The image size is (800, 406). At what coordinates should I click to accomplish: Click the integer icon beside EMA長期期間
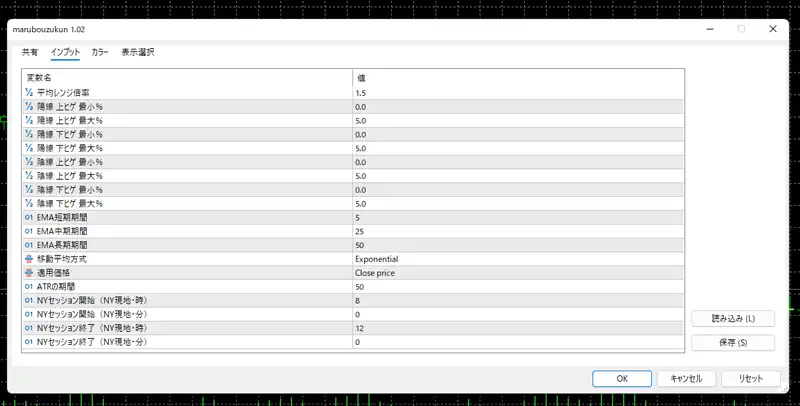click(x=29, y=245)
